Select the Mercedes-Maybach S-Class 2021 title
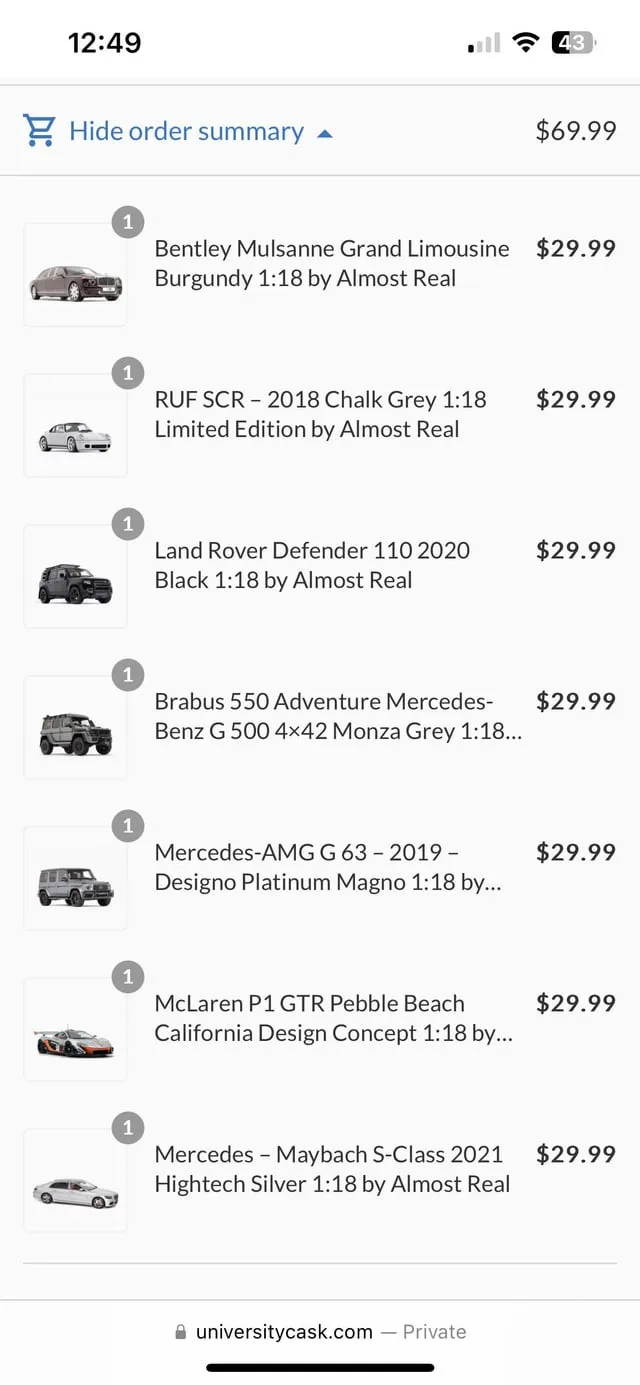Screen dimensions: 640x1385 (331, 1169)
